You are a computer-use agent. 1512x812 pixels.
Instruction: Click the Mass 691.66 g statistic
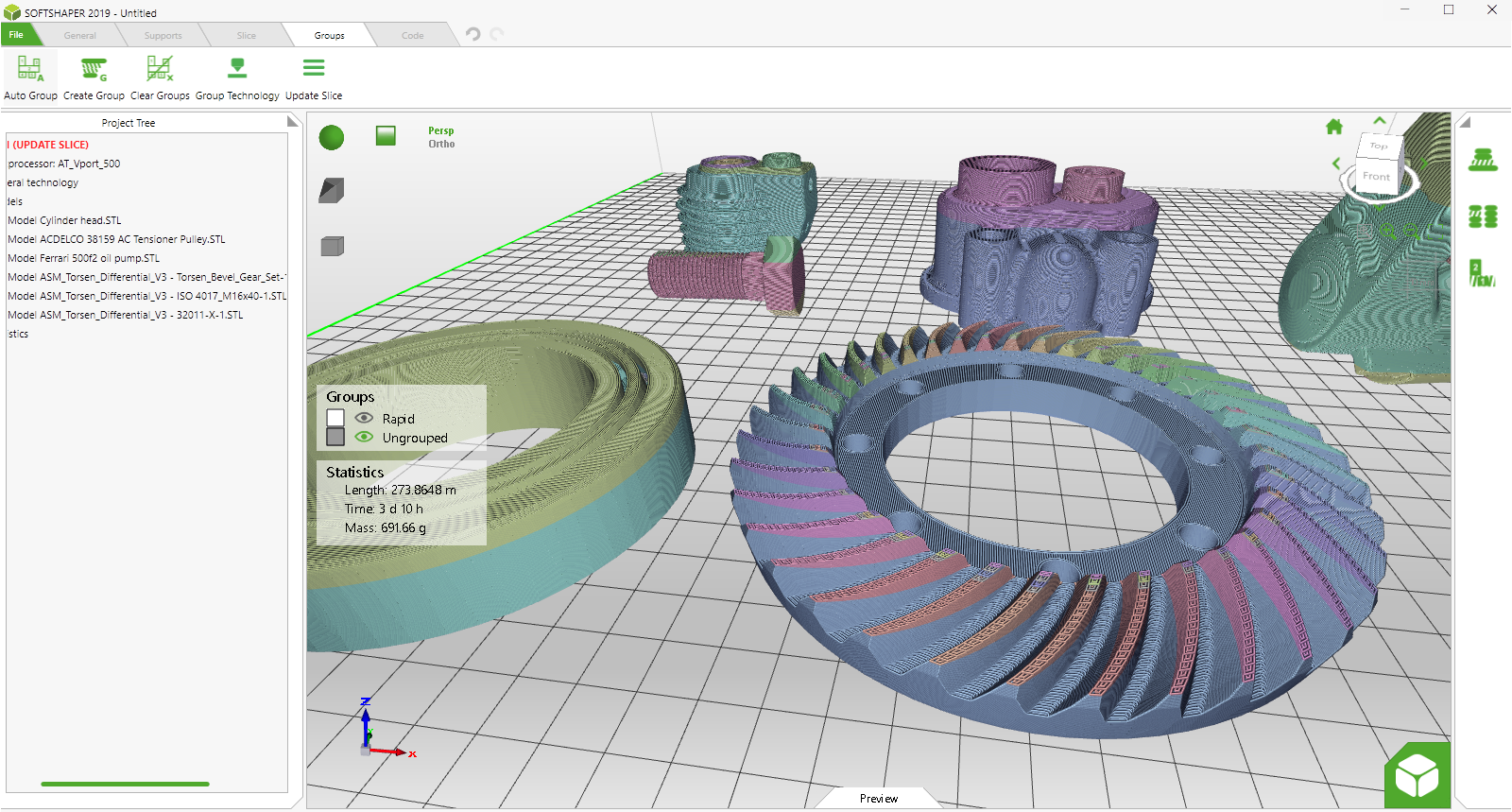385,527
